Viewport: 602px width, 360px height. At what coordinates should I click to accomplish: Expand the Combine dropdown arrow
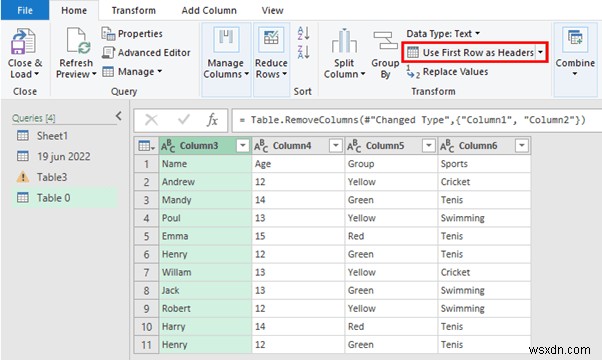[x=575, y=74]
